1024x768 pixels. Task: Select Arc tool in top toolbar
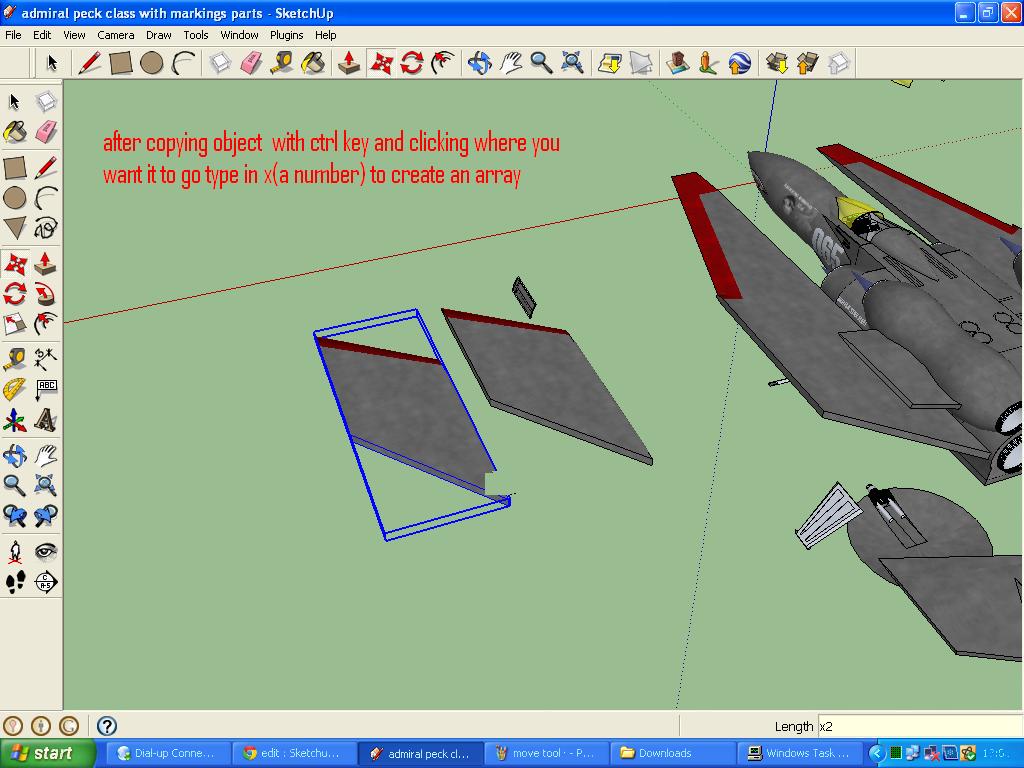pyautogui.click(x=184, y=63)
